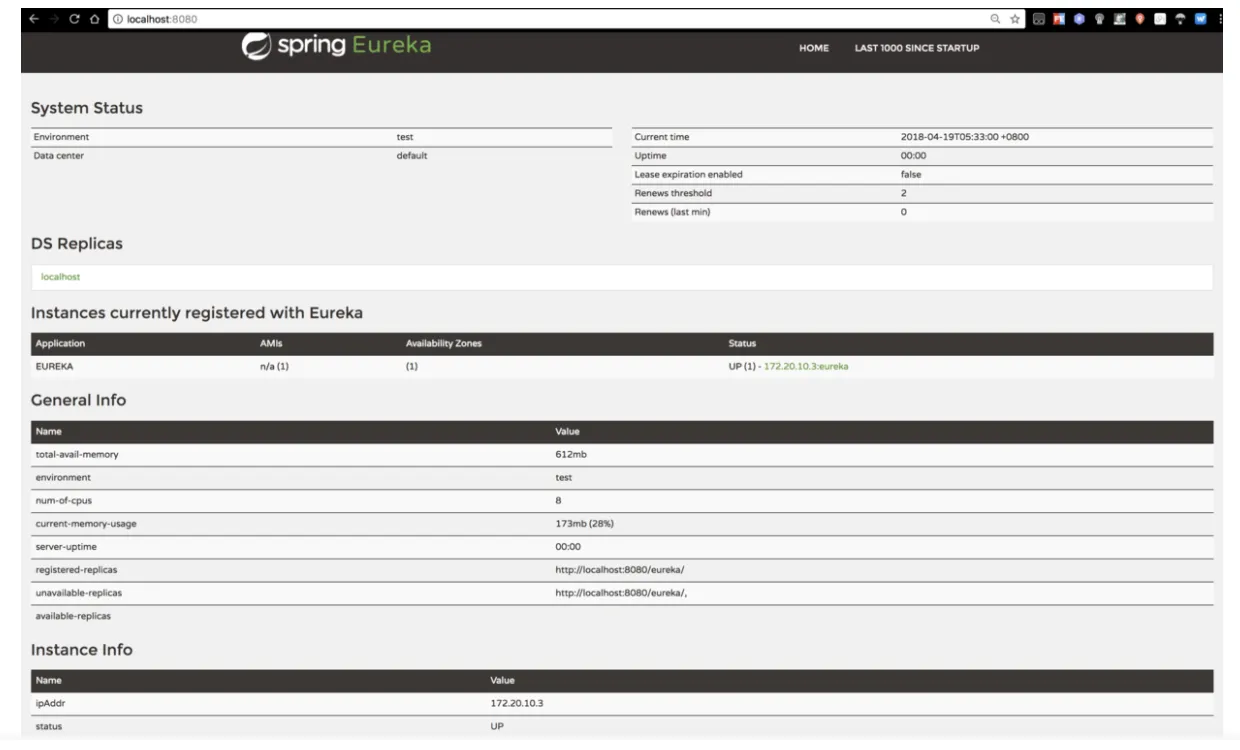Screen dimensions: 1240x750
Task: Click the registered-replicas URL value
Action: pyautogui.click(x=620, y=569)
